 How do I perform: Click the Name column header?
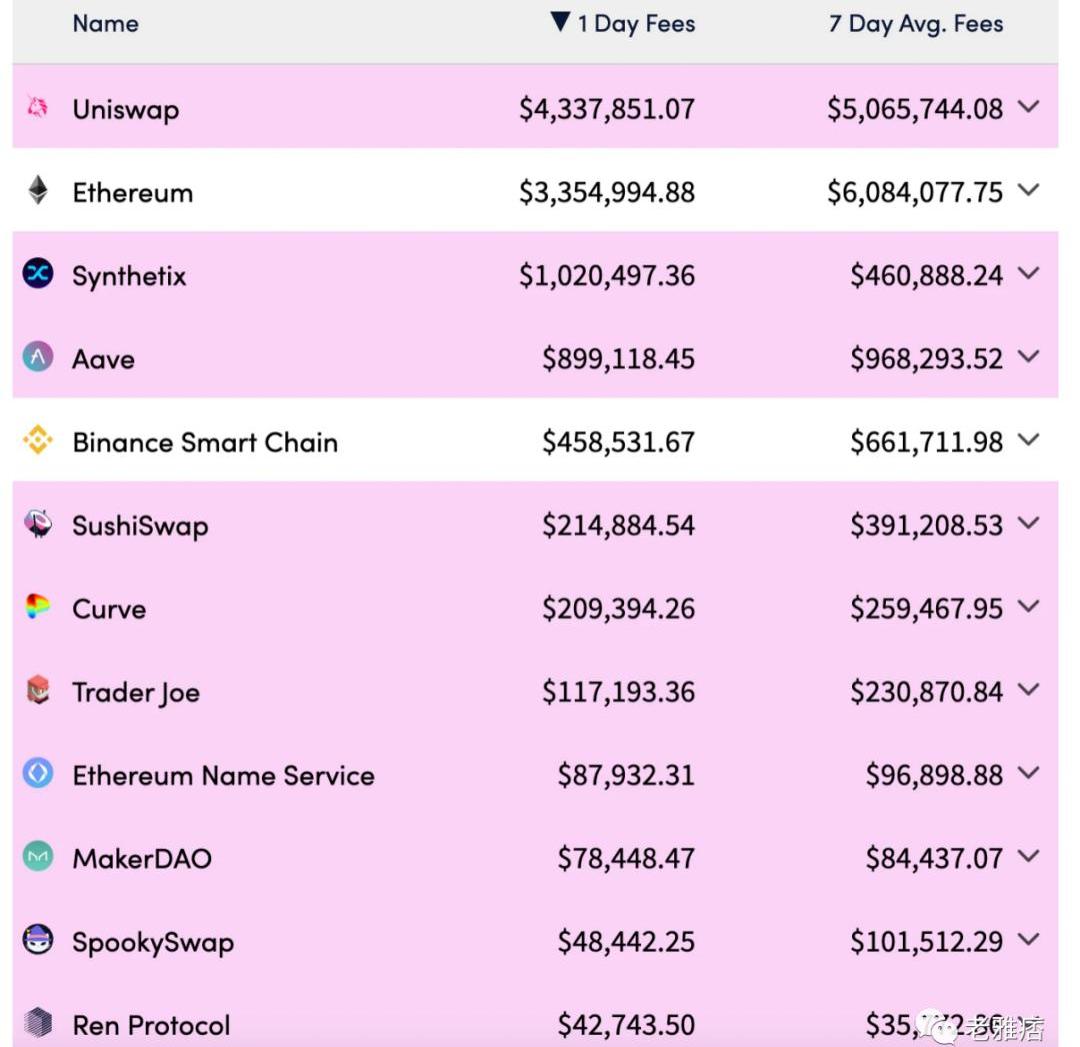point(105,23)
